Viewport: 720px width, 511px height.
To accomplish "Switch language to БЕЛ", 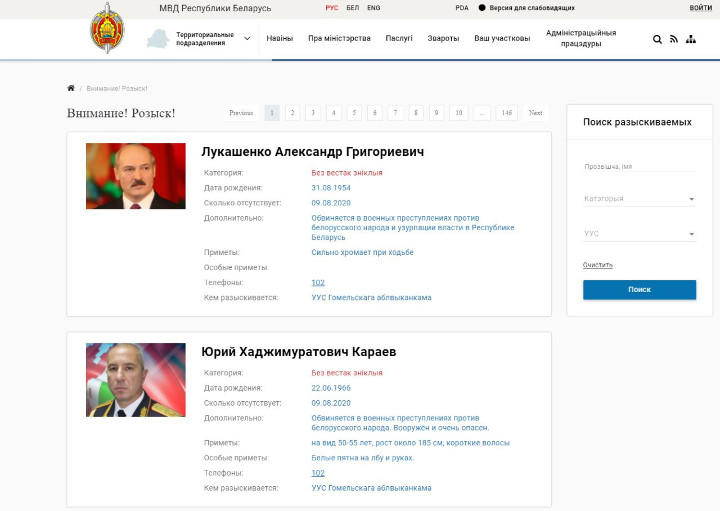I will pos(353,8).
